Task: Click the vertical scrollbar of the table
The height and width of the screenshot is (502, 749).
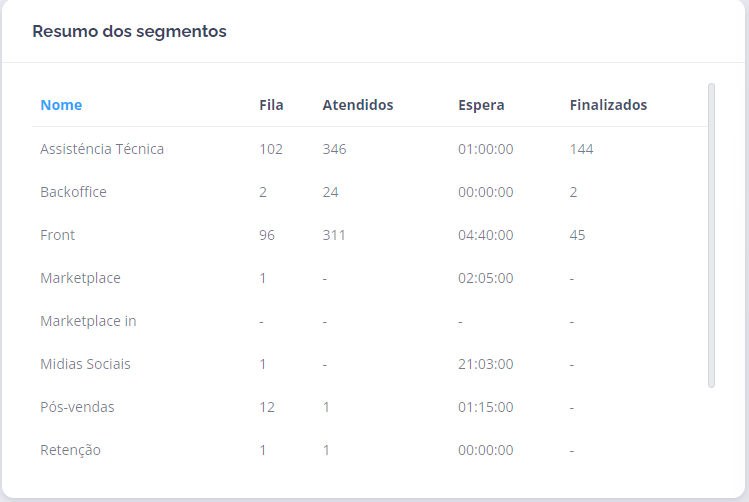Action: (x=711, y=235)
